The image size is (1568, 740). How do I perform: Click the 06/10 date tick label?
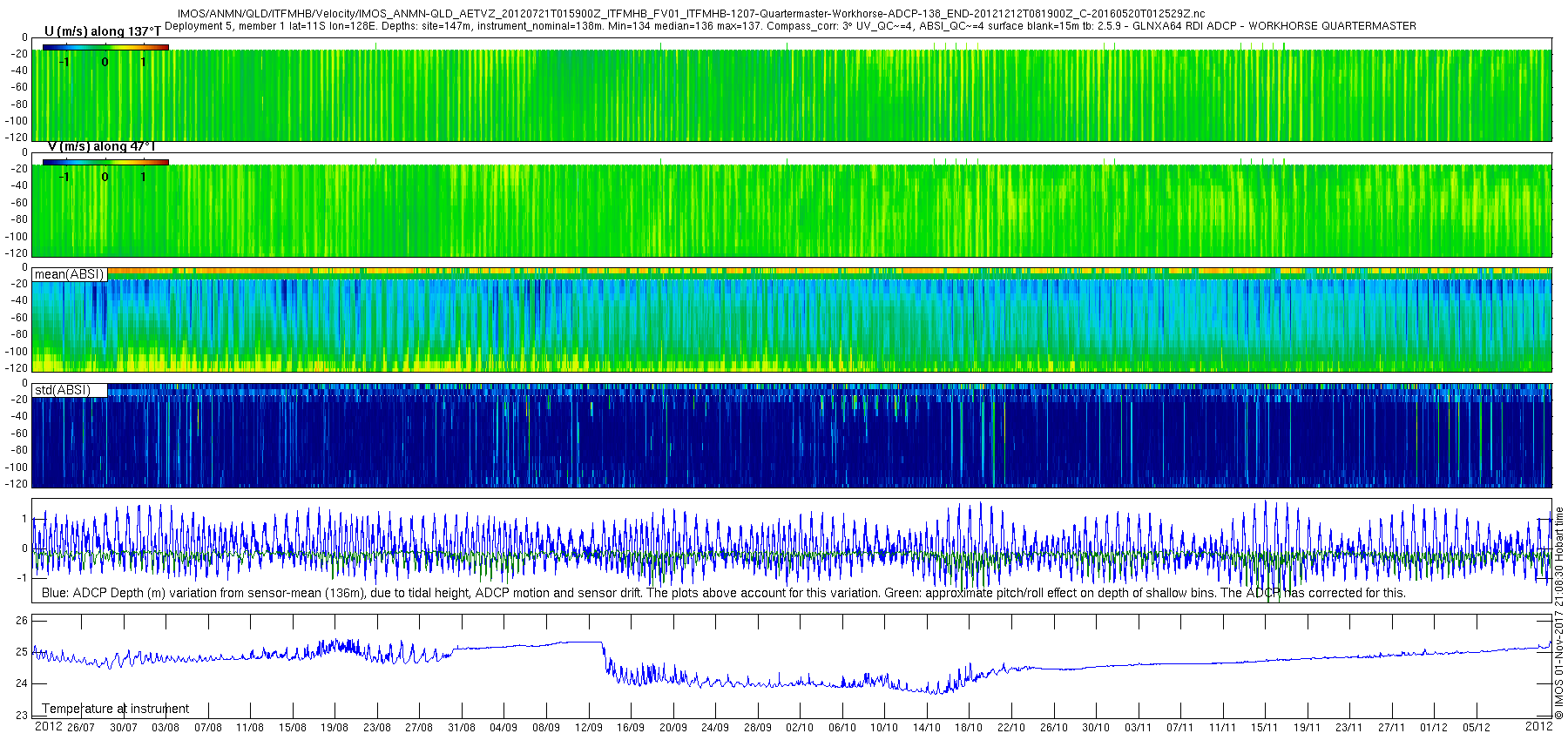[841, 728]
